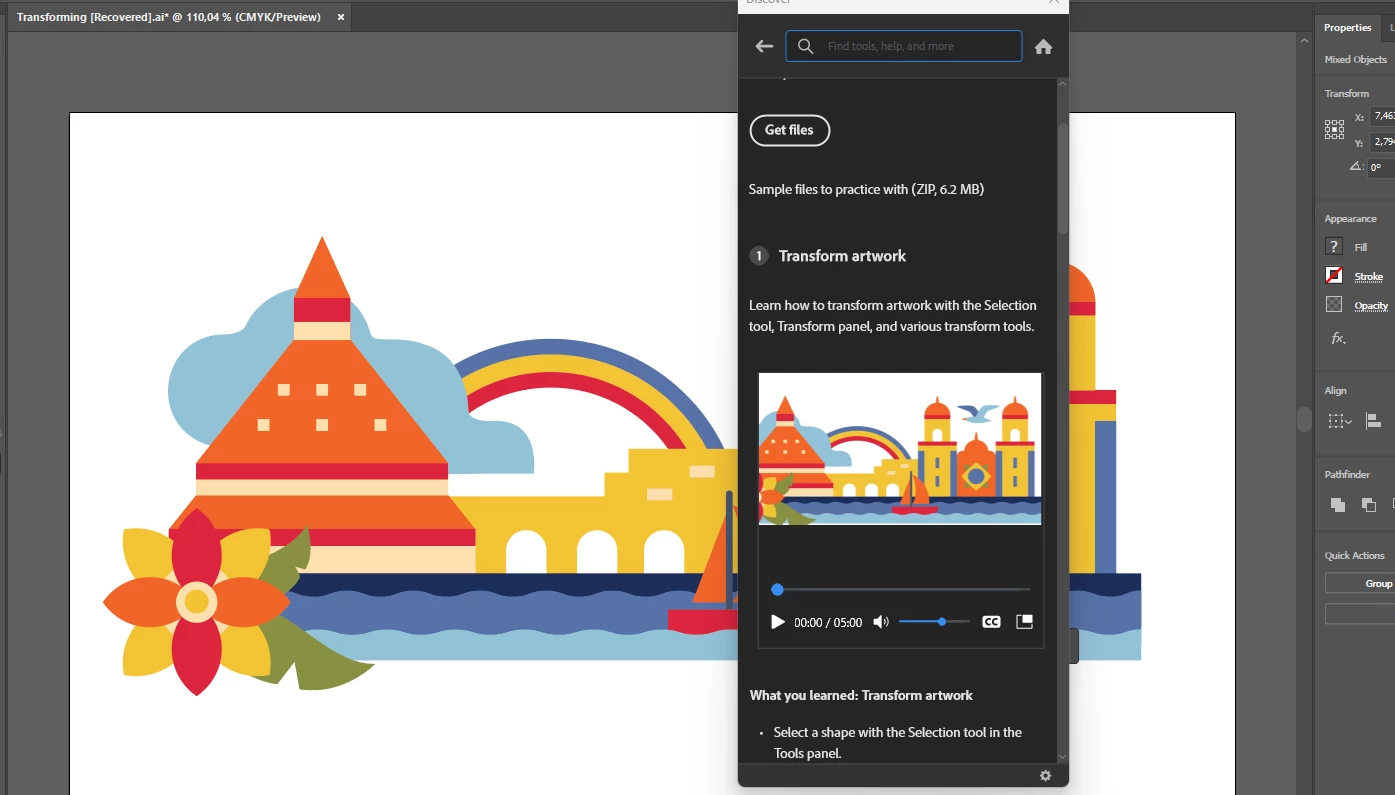Open the Fill color swatch
The image size is (1395, 795).
tap(1334, 246)
